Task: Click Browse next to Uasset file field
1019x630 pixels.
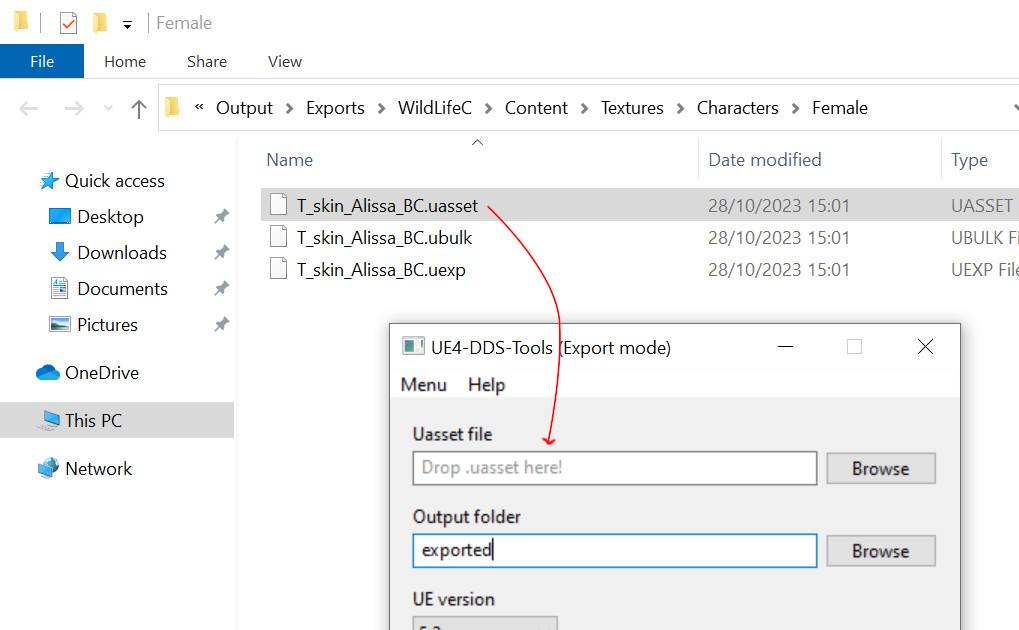Action: [880, 468]
